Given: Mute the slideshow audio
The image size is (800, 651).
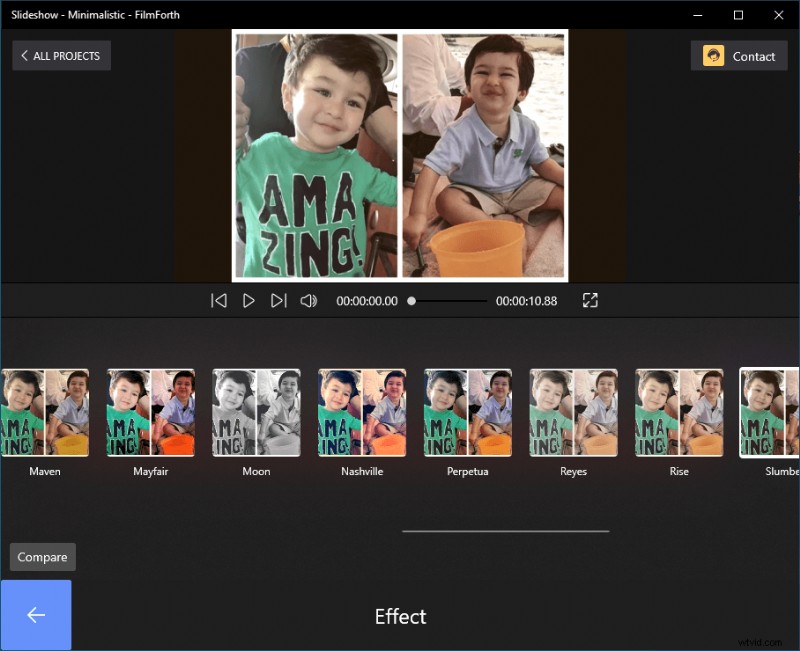Looking at the screenshot, I should pyautogui.click(x=309, y=300).
